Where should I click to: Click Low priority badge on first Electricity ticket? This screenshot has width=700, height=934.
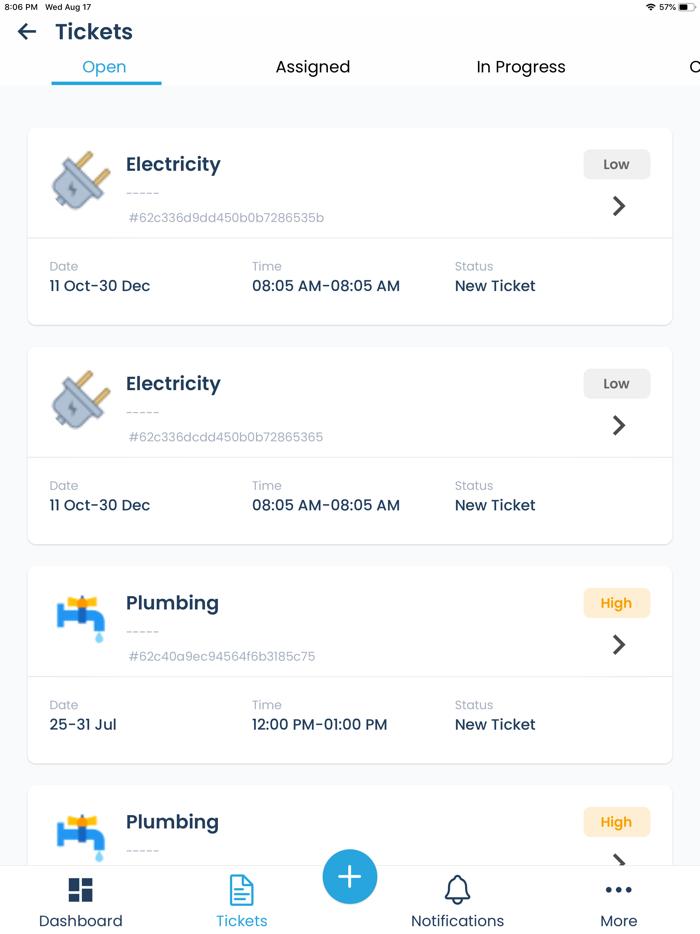pyautogui.click(x=617, y=164)
